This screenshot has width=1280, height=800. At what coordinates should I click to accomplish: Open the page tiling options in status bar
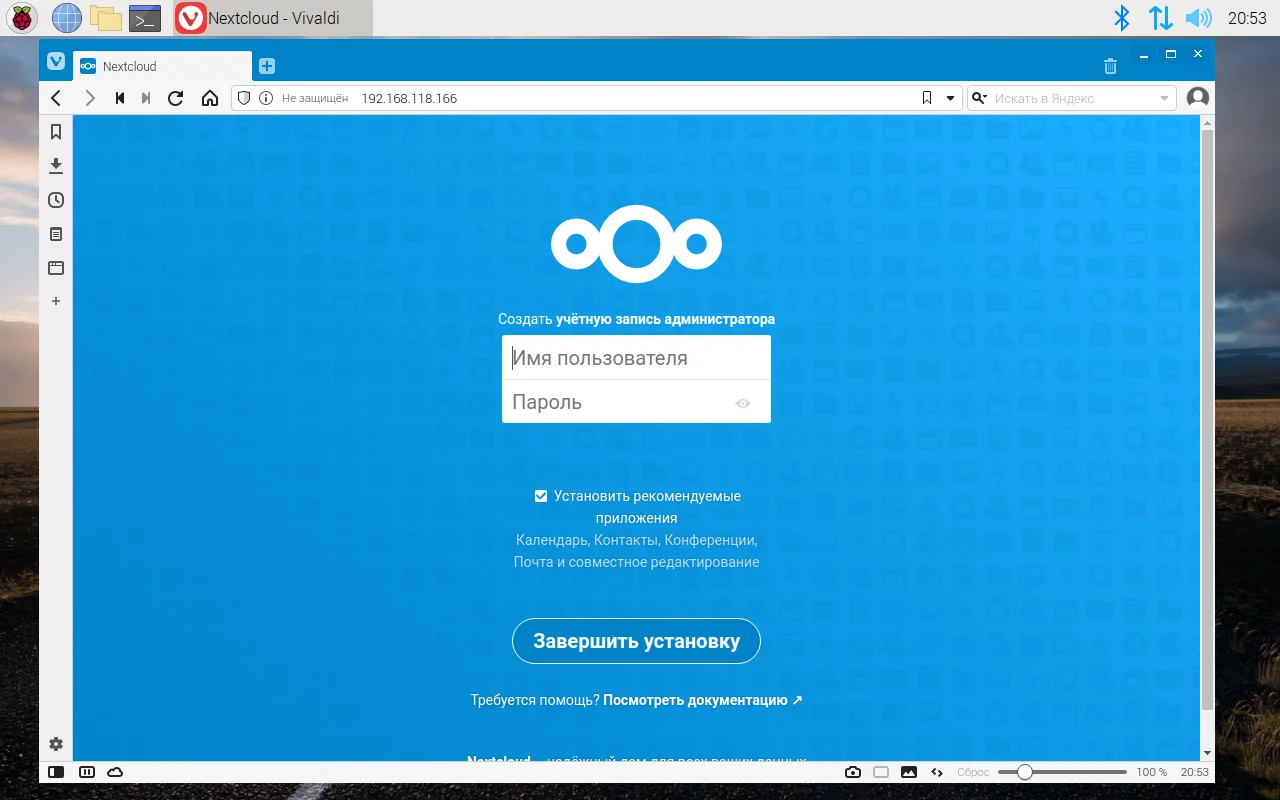(881, 772)
